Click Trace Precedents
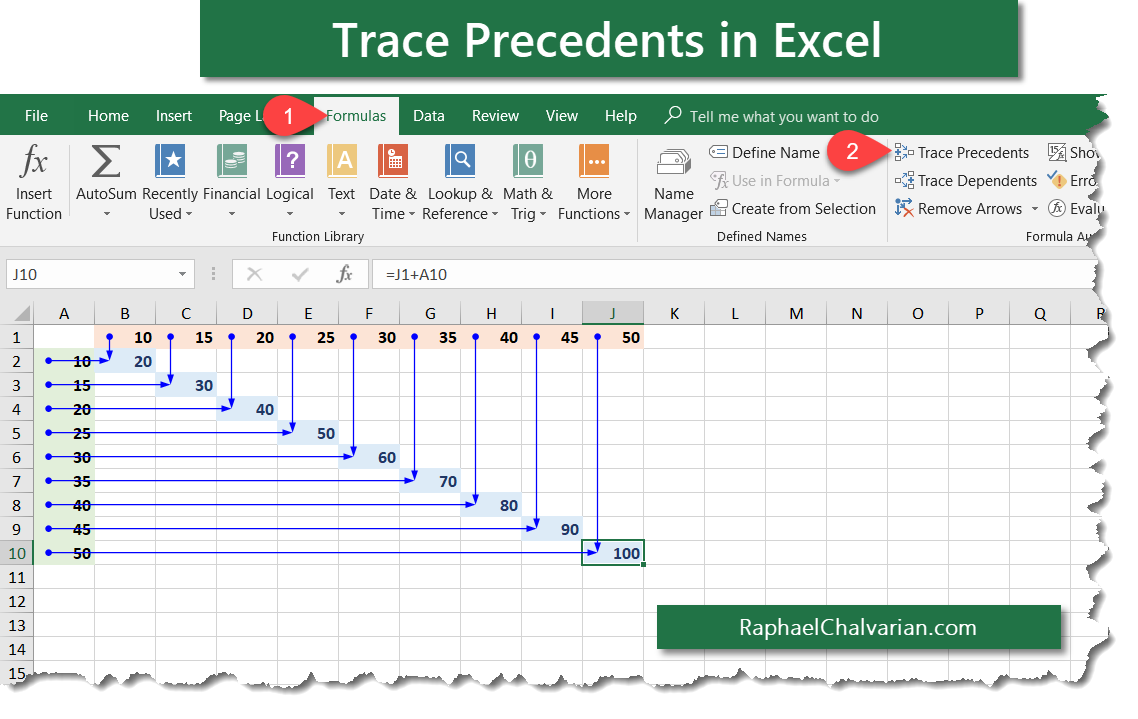Screen dimensions: 1138x719 click(962, 152)
